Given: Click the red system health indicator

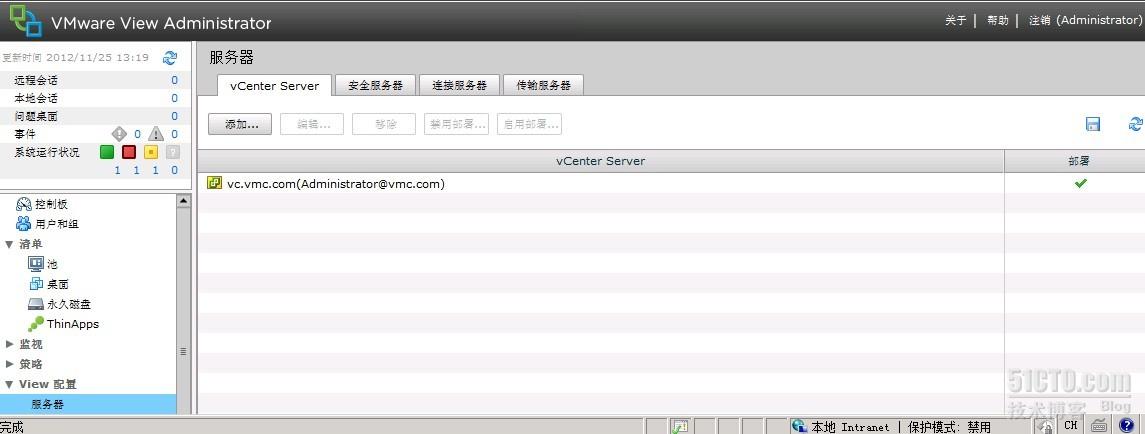Looking at the screenshot, I should [x=129, y=152].
